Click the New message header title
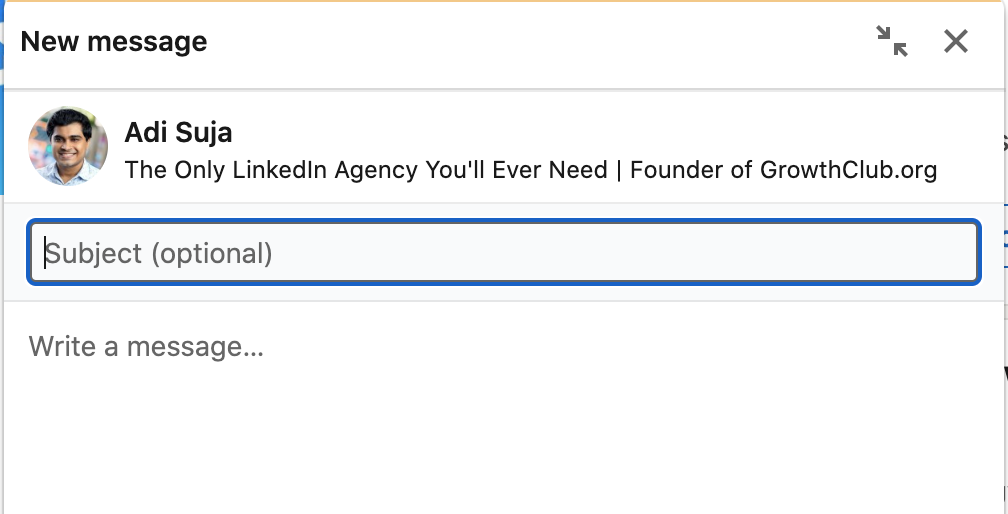Viewport: 1008px width, 514px height. click(114, 42)
